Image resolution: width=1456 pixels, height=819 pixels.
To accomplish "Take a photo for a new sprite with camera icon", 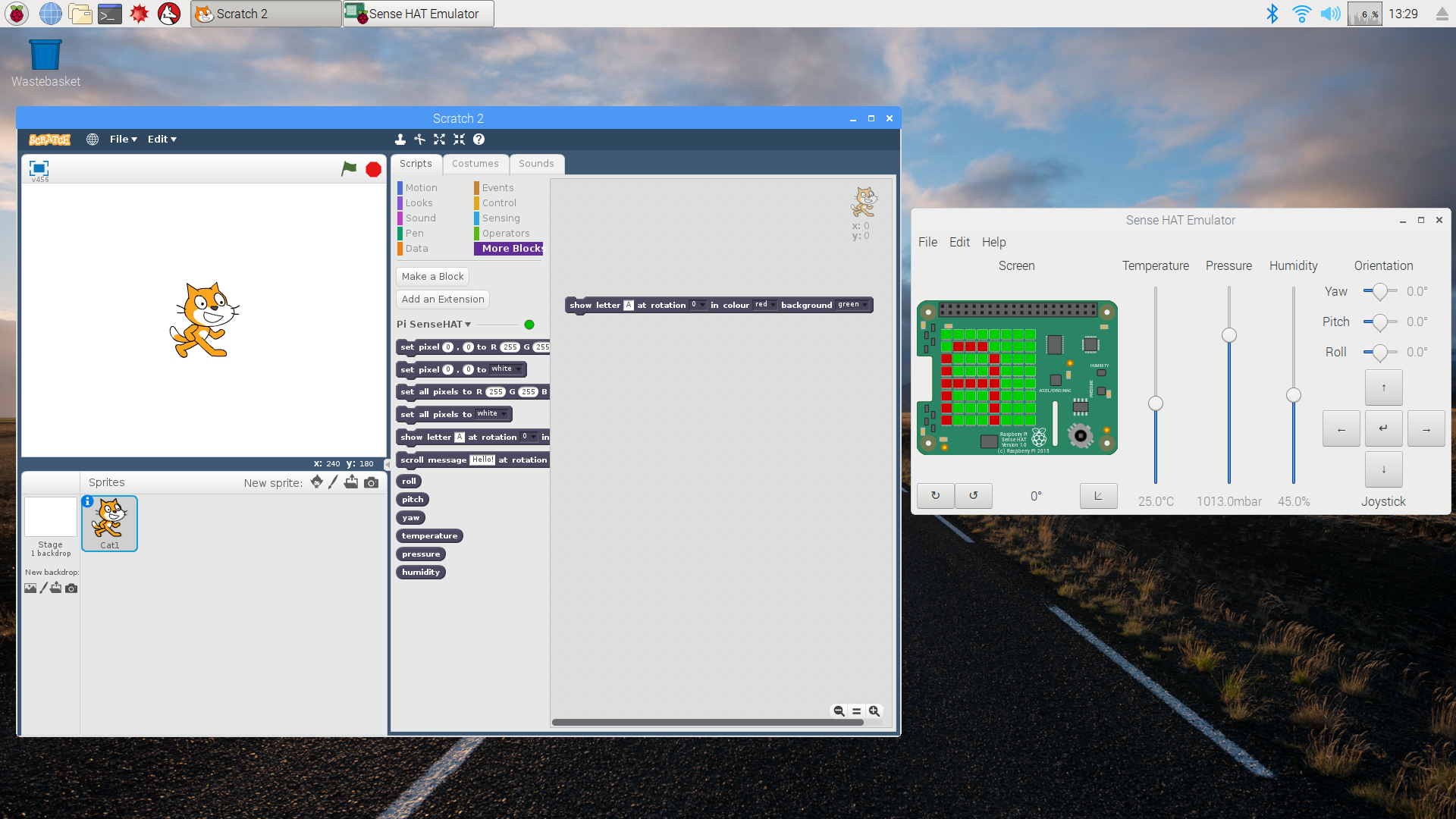I will pyautogui.click(x=371, y=482).
